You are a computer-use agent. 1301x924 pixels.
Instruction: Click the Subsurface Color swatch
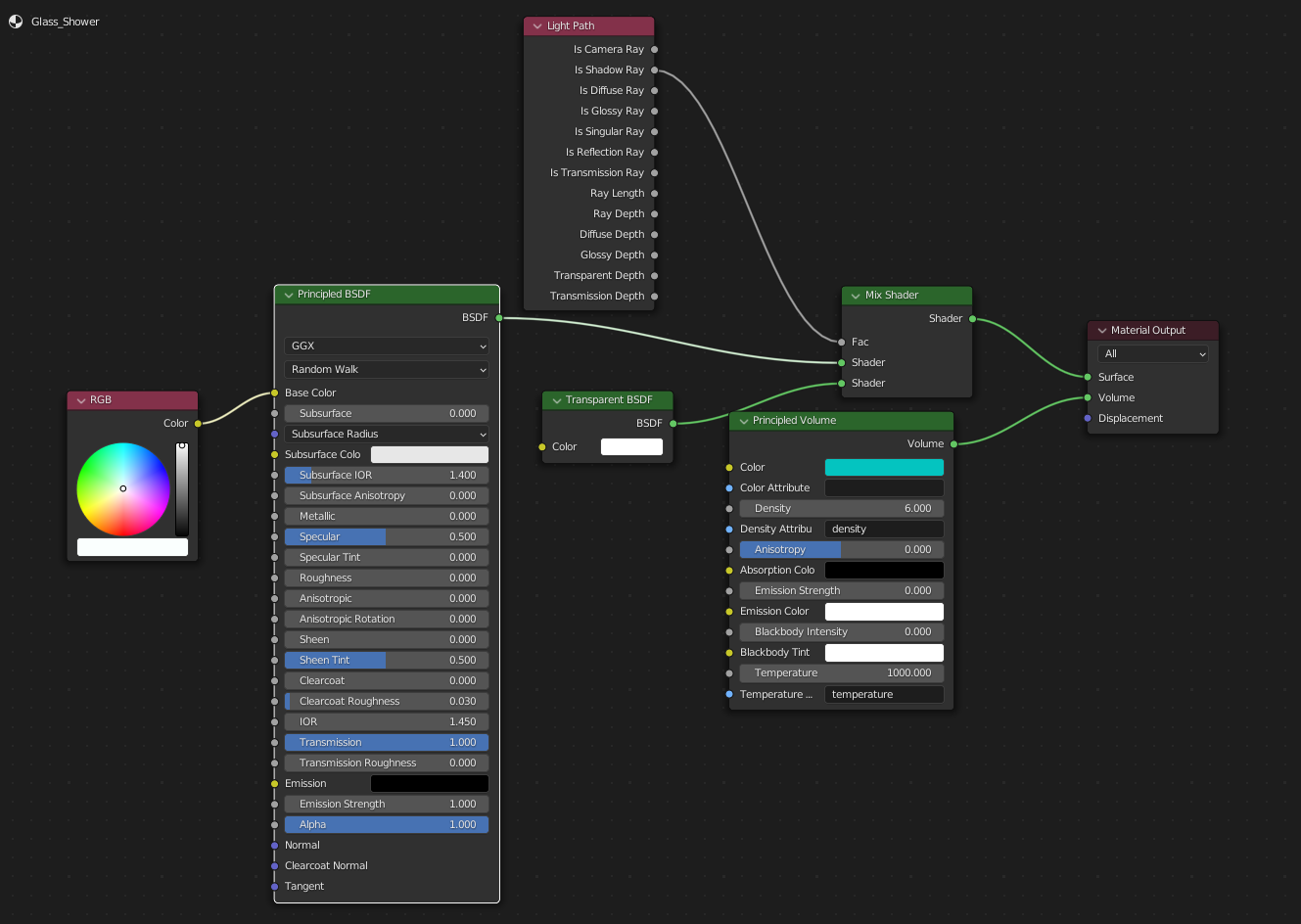(430, 455)
